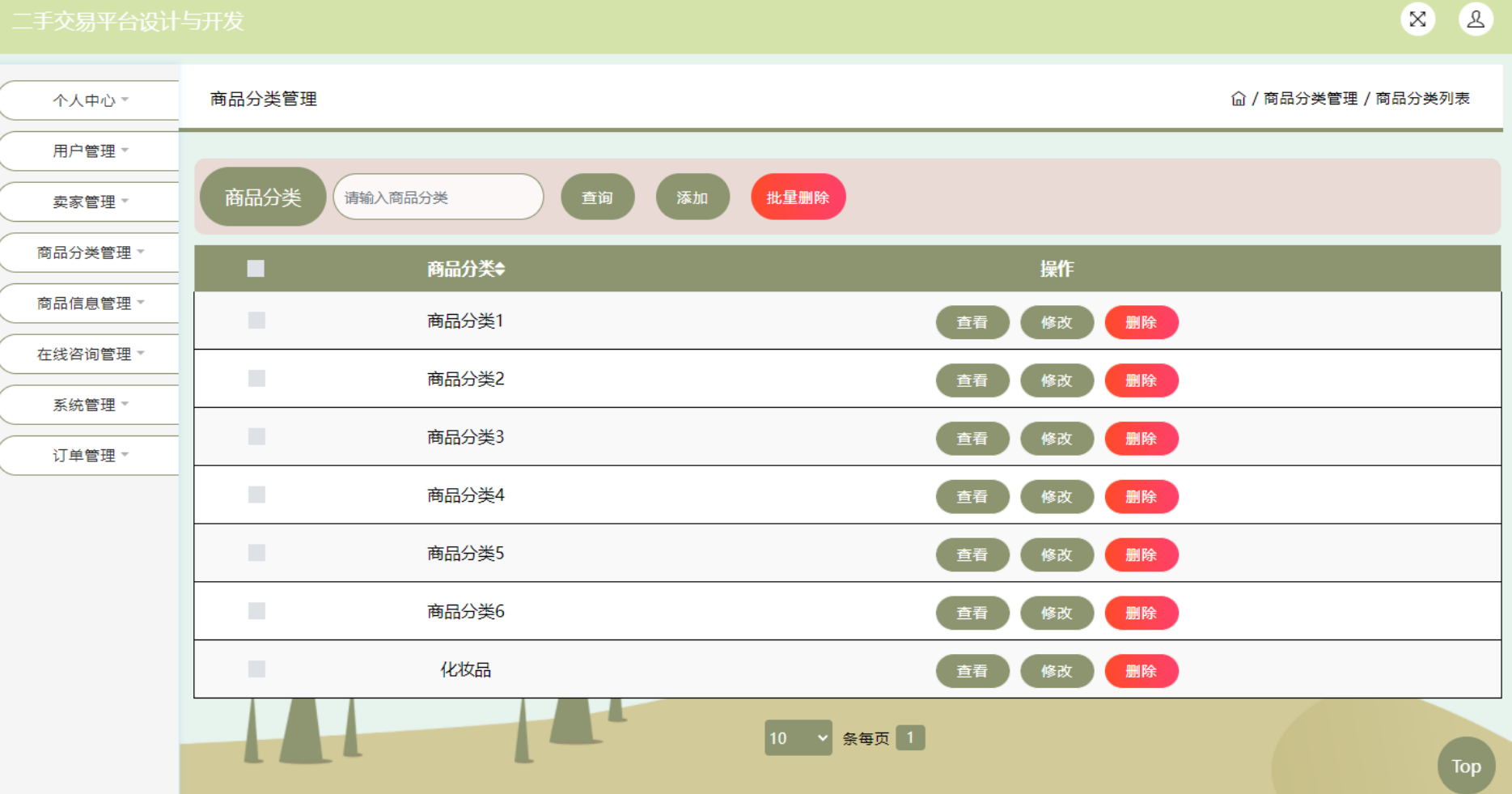1512x794 pixels.
Task: Expand the 个人中心 sidebar menu
Action: point(90,100)
